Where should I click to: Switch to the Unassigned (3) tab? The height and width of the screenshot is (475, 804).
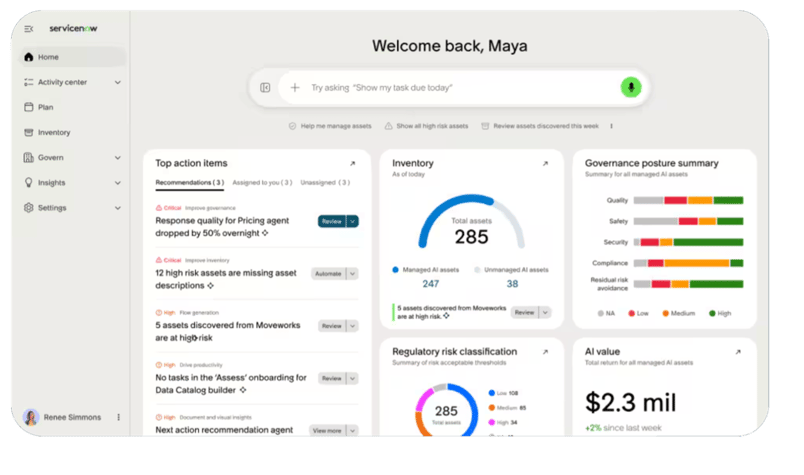point(325,183)
